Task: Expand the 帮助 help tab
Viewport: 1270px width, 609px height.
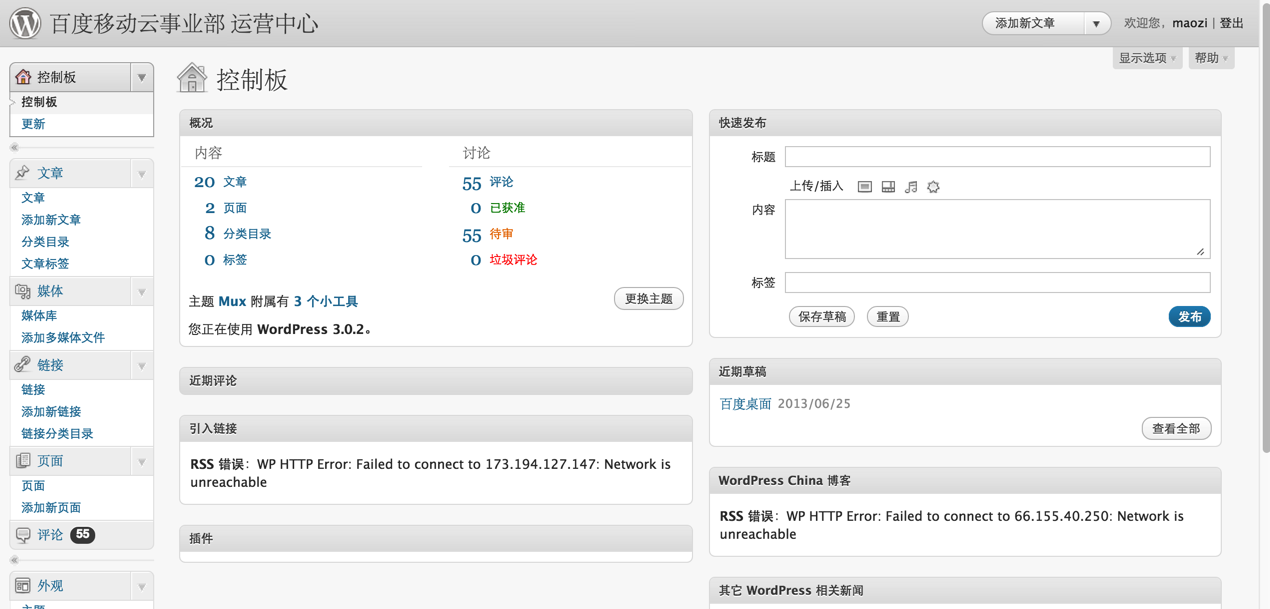Action: click(1211, 58)
